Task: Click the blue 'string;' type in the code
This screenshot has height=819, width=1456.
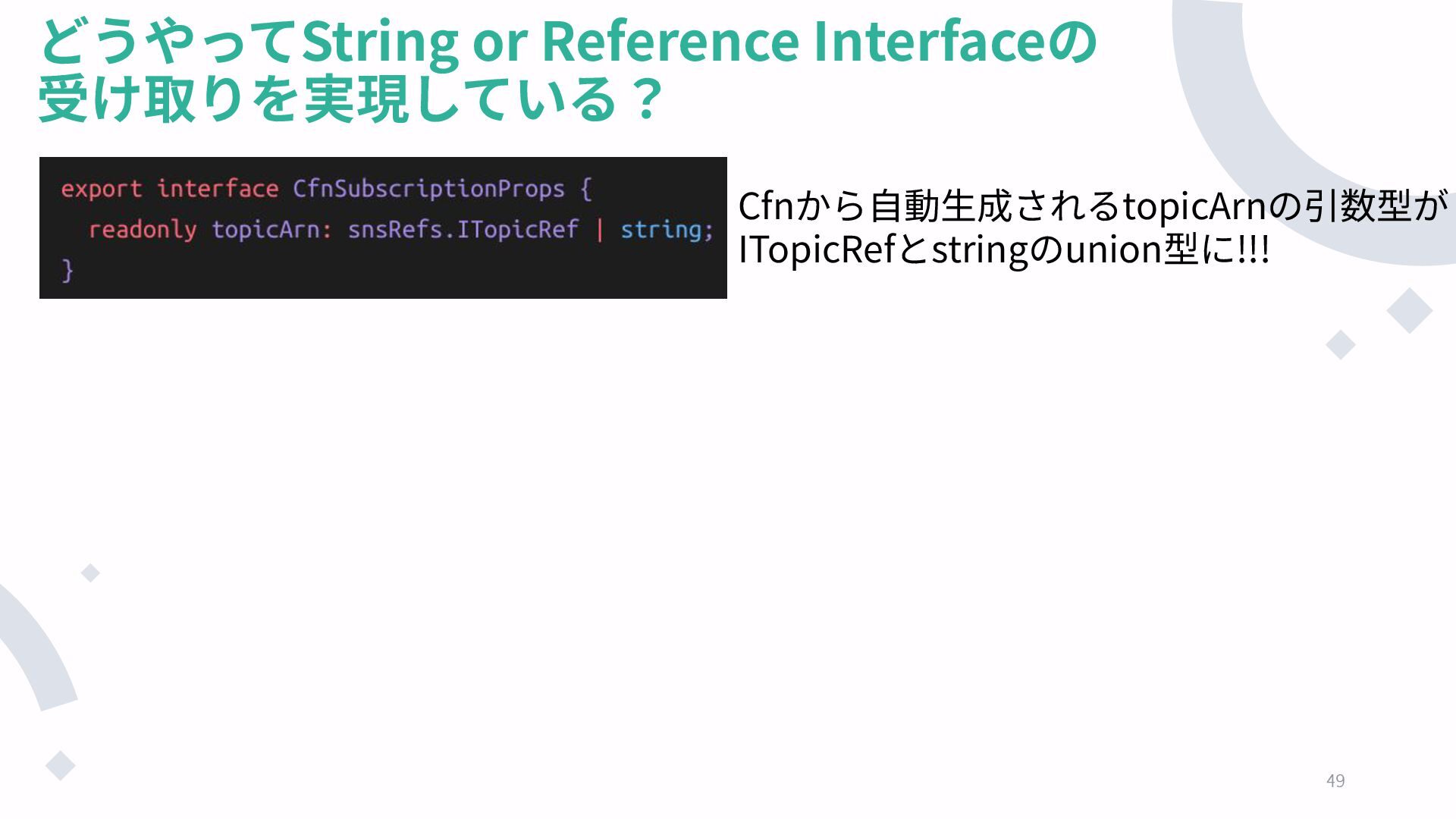Action: coord(667,230)
